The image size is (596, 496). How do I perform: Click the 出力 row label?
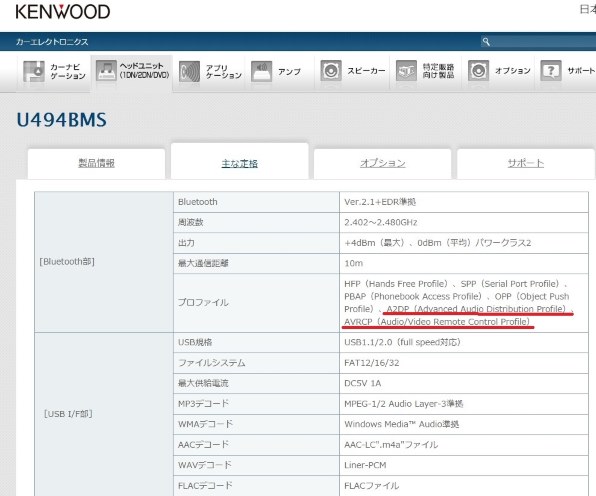[186, 243]
